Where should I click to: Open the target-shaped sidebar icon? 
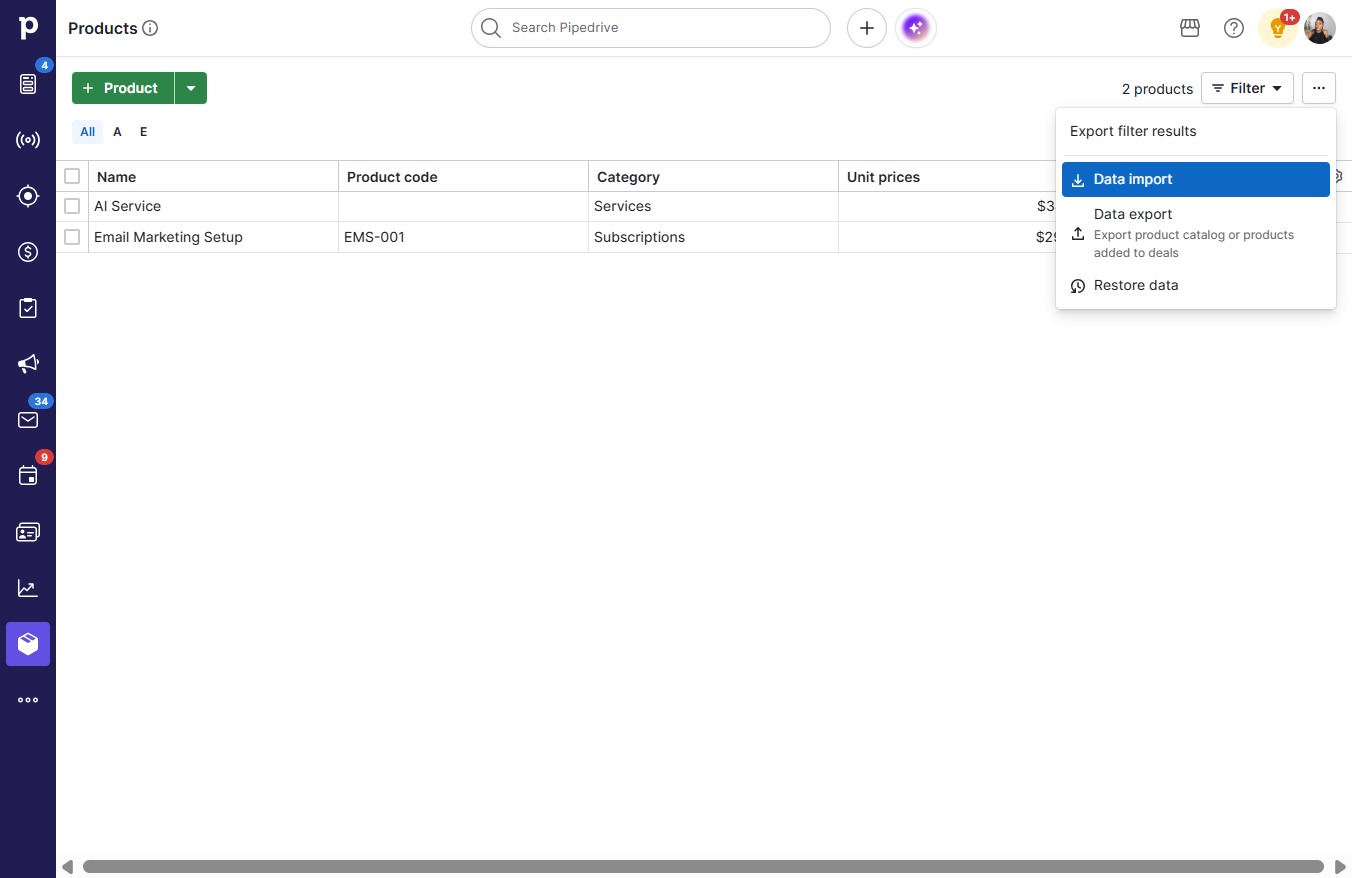coord(28,196)
